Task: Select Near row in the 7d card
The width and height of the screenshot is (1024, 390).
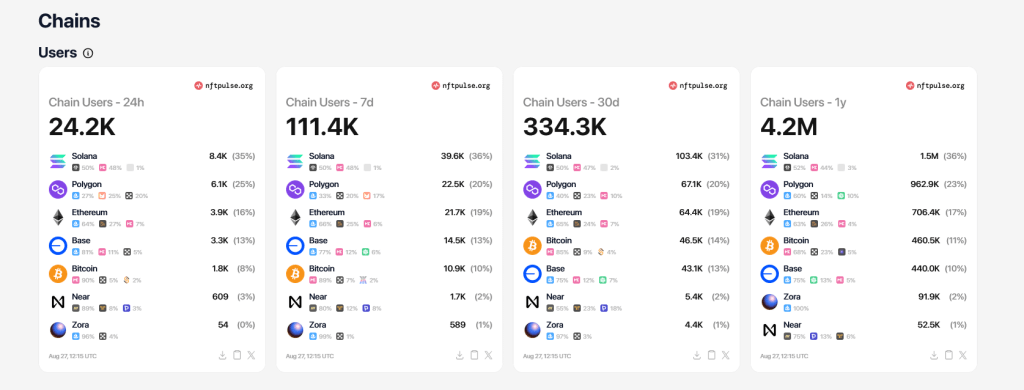Action: tap(389, 301)
